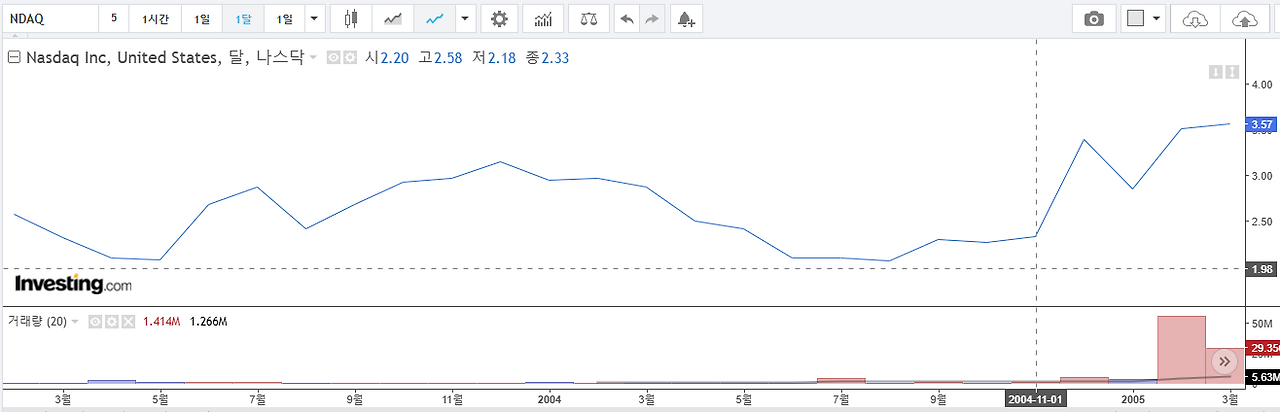The height and width of the screenshot is (412, 1280).
Task: Open the chart style dropdown arrow
Action: tap(465, 19)
